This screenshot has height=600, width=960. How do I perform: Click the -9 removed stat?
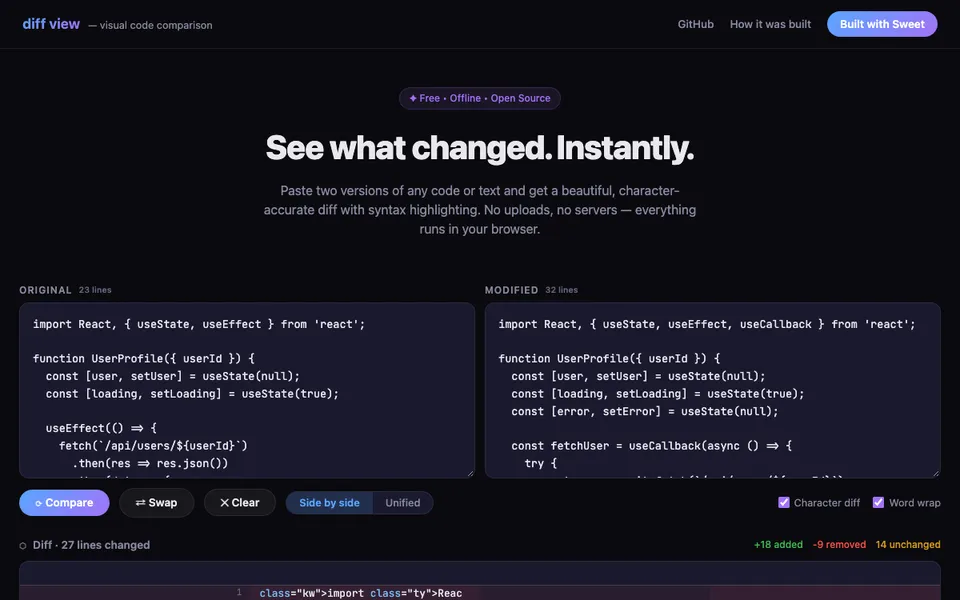click(x=839, y=544)
